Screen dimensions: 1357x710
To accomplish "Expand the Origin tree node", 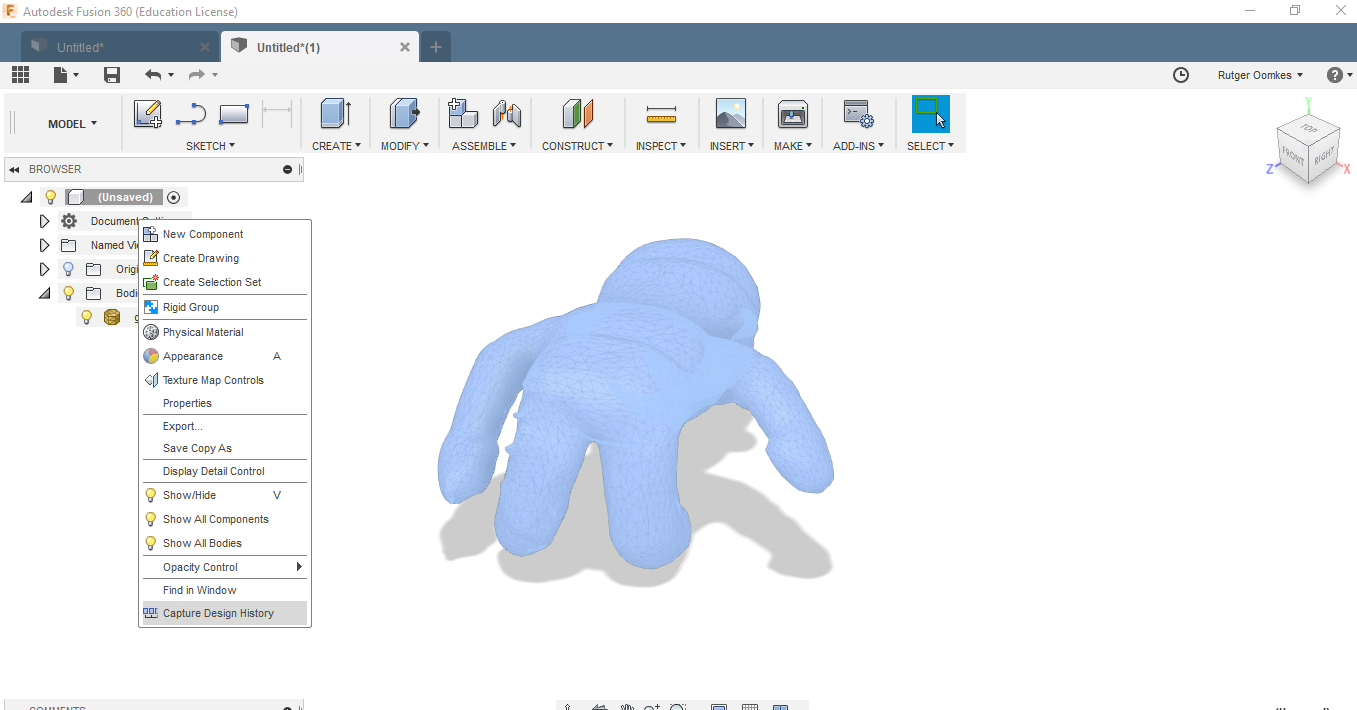I will click(44, 269).
